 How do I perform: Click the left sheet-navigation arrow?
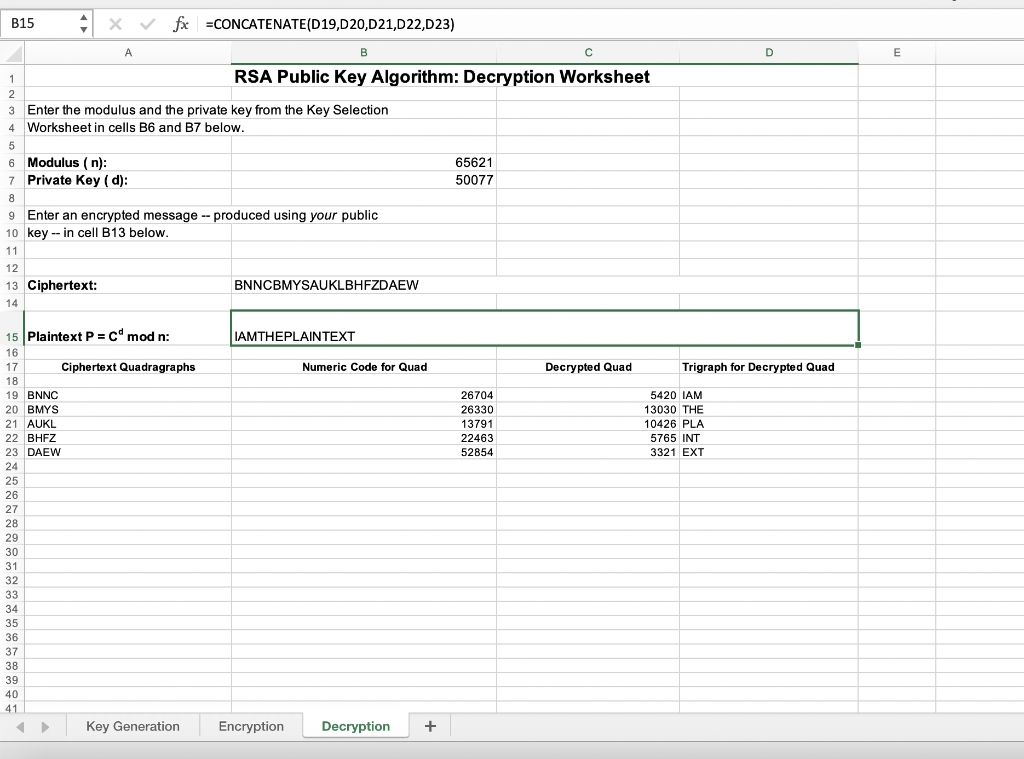pos(20,726)
